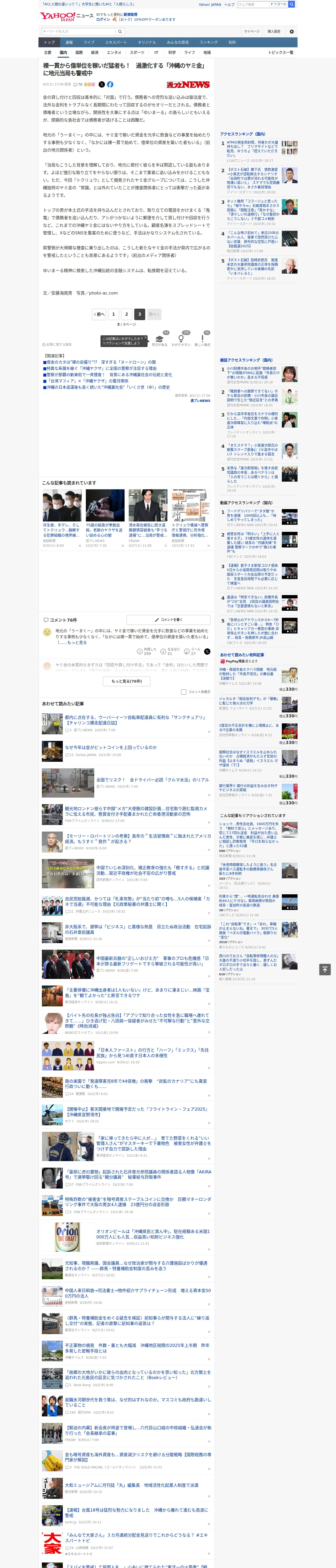Click the top web search input field

pyautogui.click(x=253, y=4)
